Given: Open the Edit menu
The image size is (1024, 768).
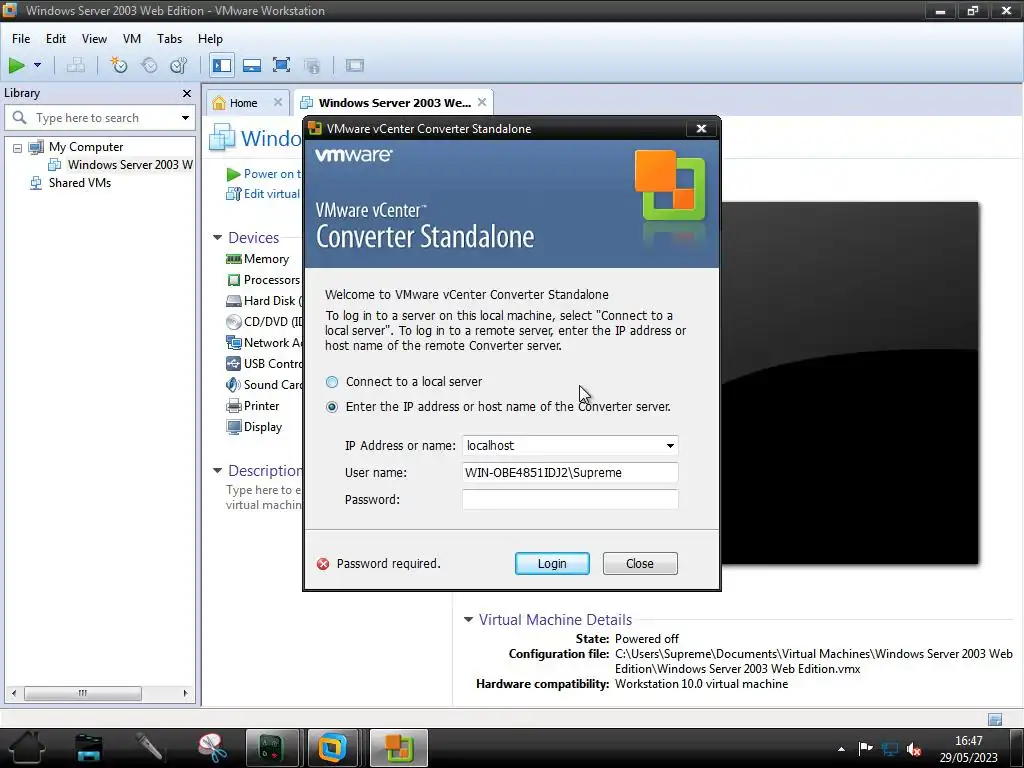Looking at the screenshot, I should [56, 39].
